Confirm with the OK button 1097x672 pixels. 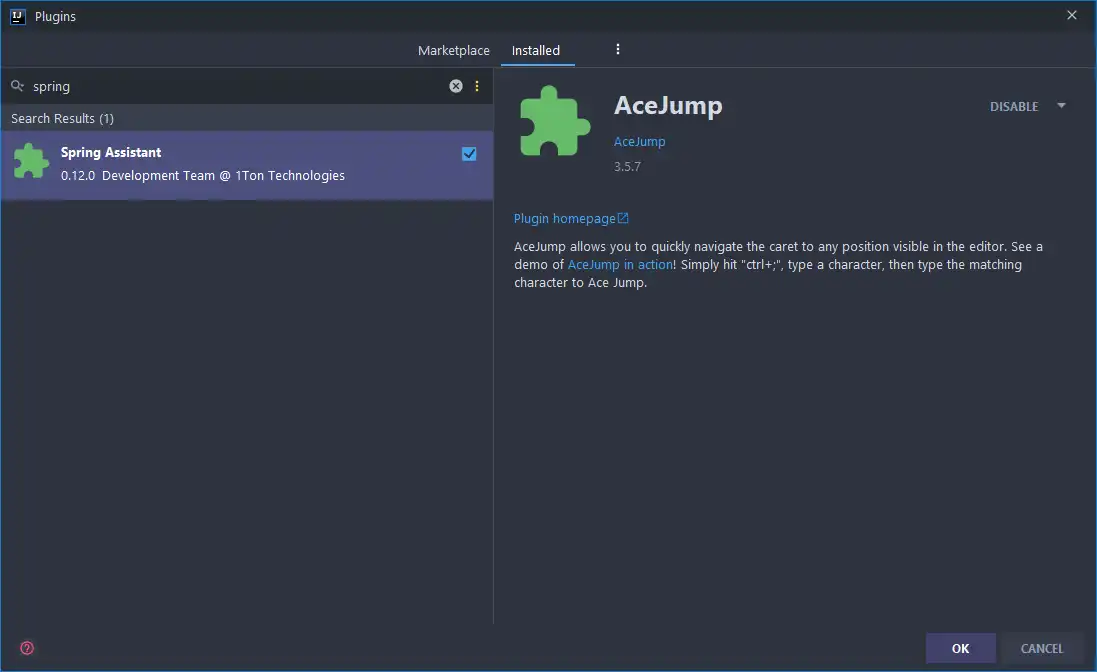coord(960,648)
